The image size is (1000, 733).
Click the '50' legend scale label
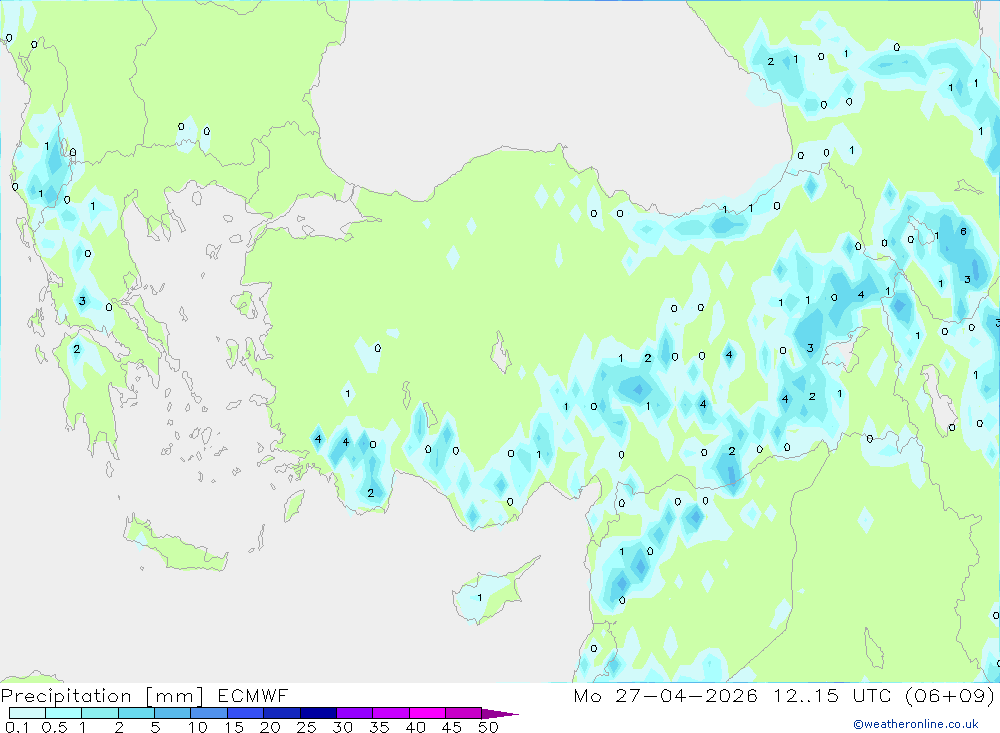coord(488,727)
